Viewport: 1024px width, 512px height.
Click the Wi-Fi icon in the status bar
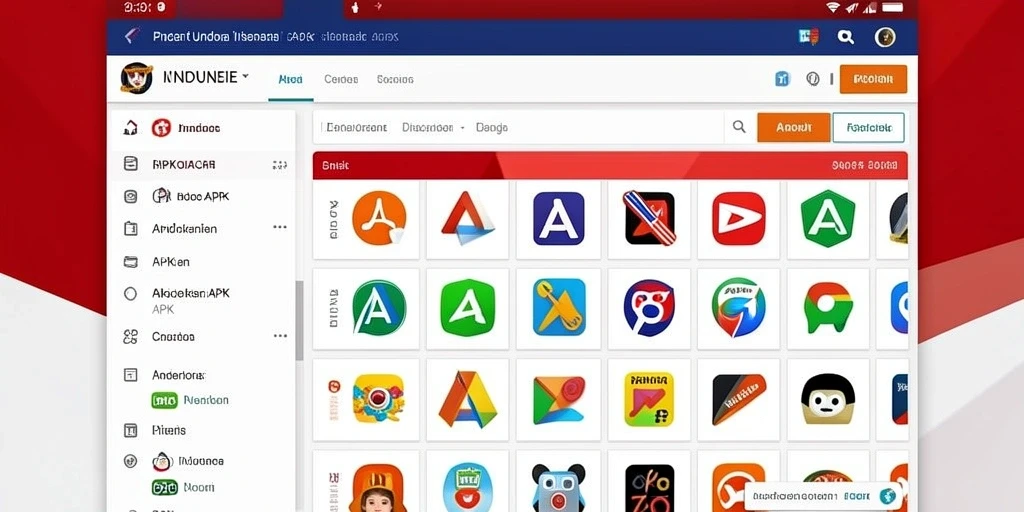tap(832, 8)
